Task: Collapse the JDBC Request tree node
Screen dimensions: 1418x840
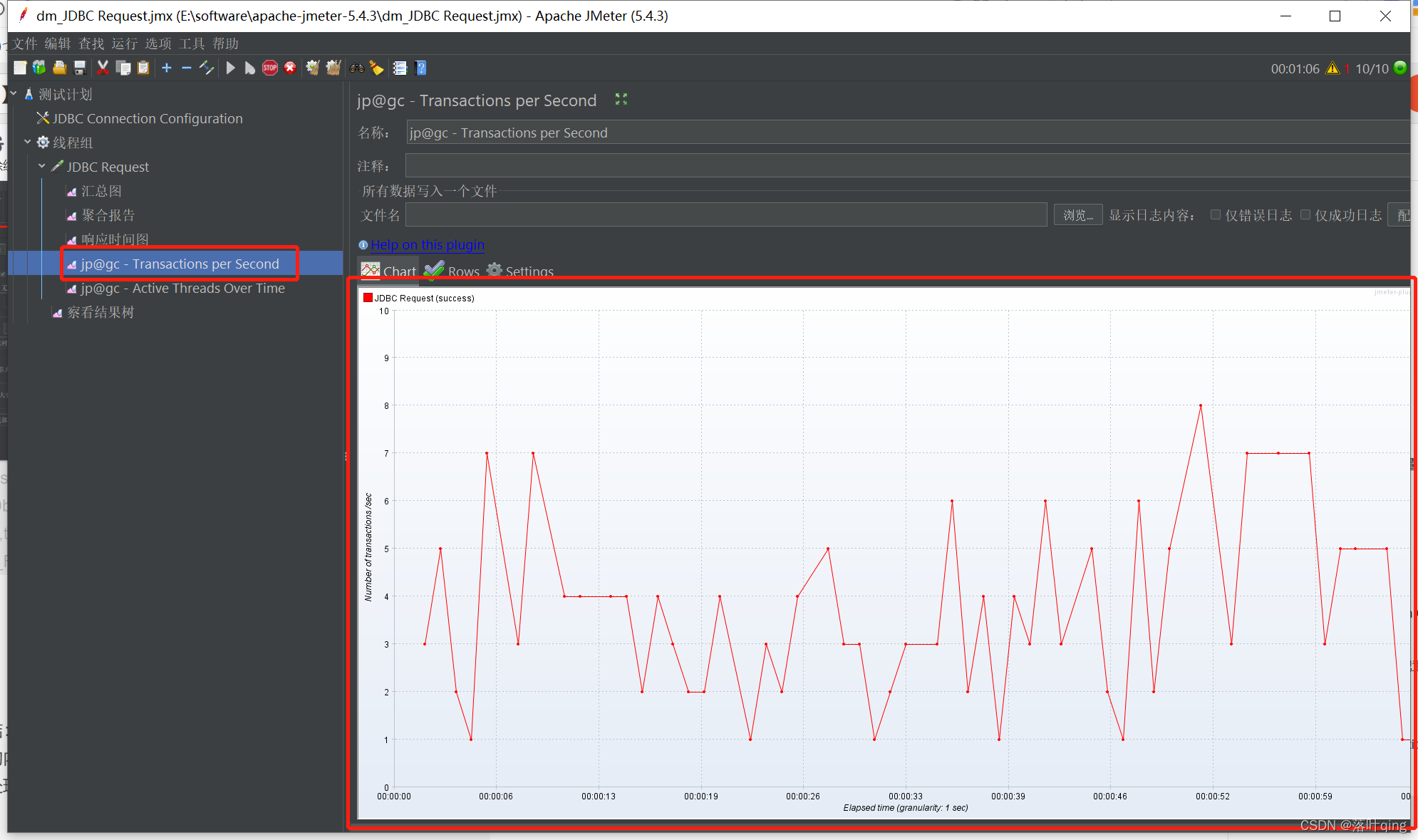Action: coord(42,167)
